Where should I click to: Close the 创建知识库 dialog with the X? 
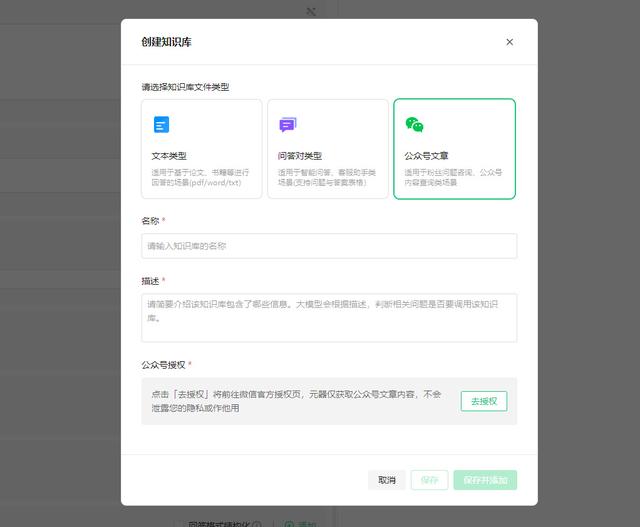509,42
